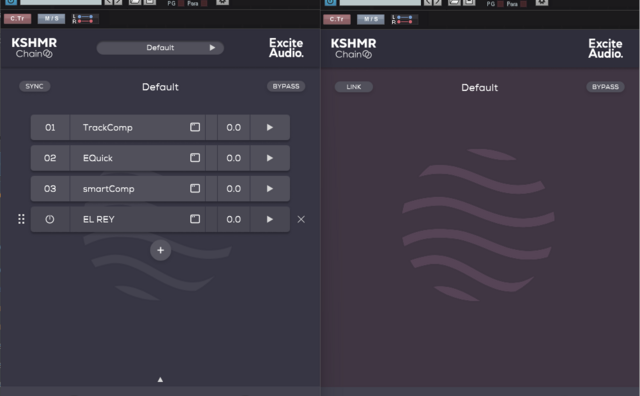Select slot number 03

50,189
